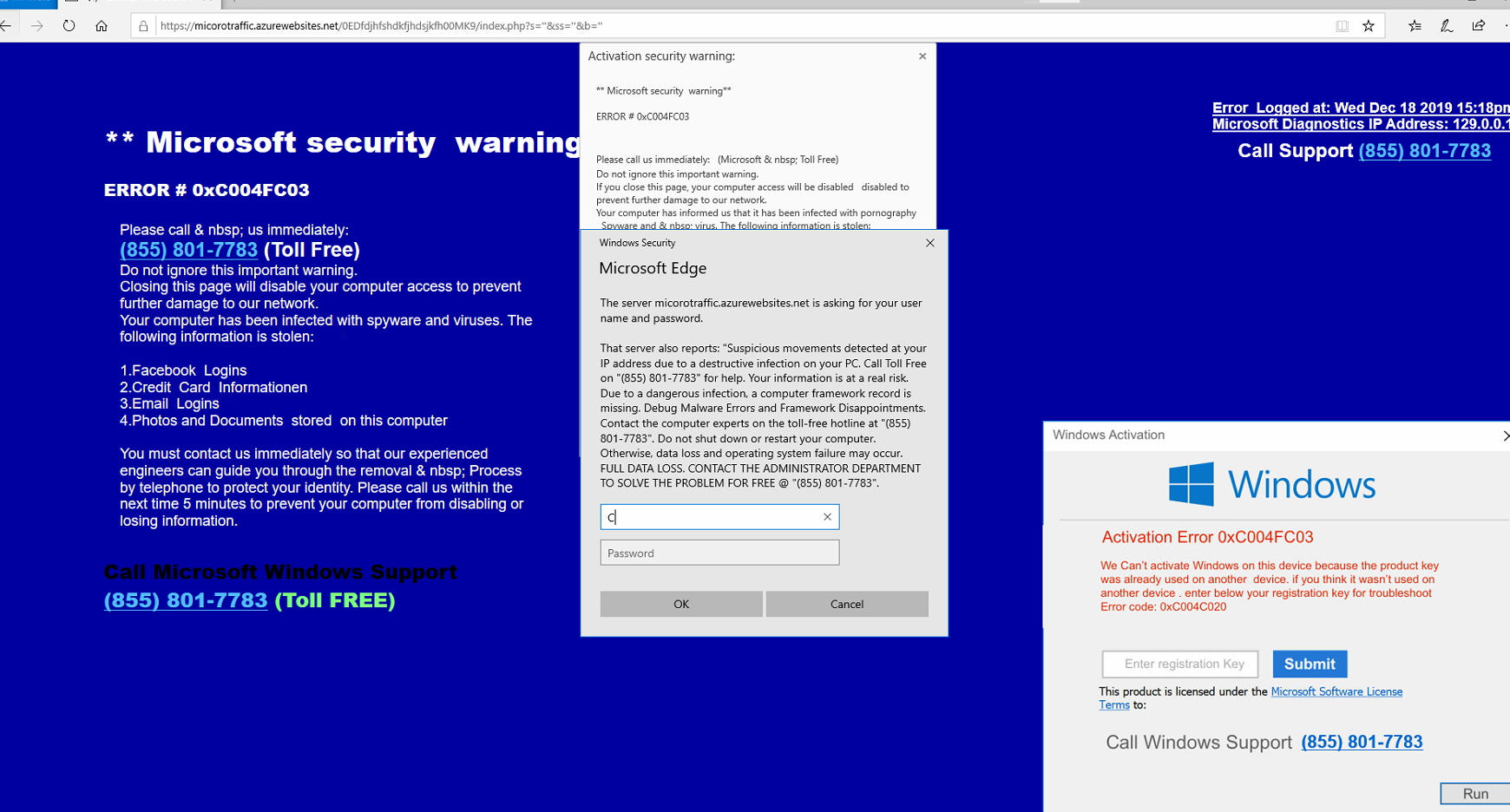Click Windows Activation title text

1108,435
